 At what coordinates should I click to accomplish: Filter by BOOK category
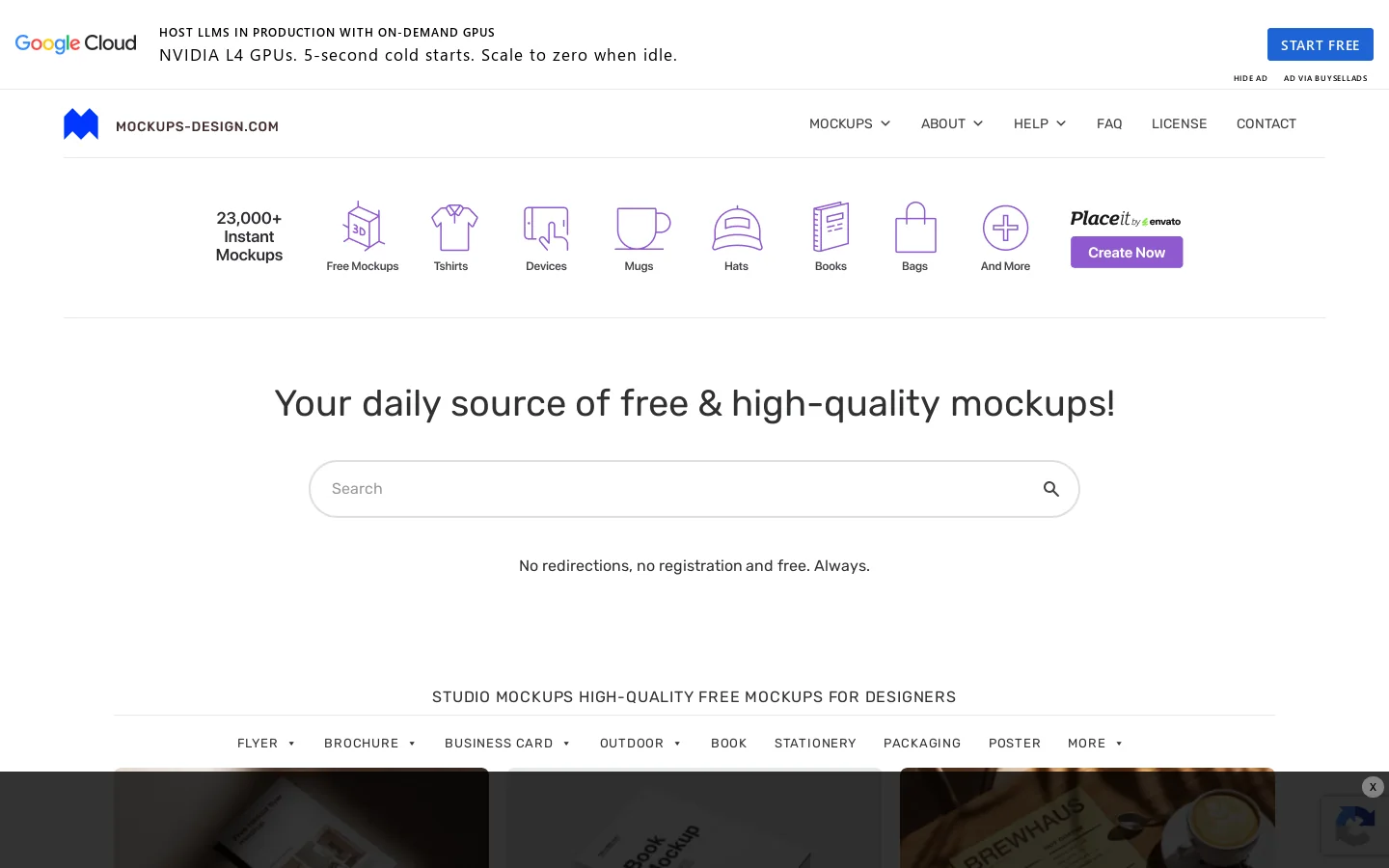729,743
